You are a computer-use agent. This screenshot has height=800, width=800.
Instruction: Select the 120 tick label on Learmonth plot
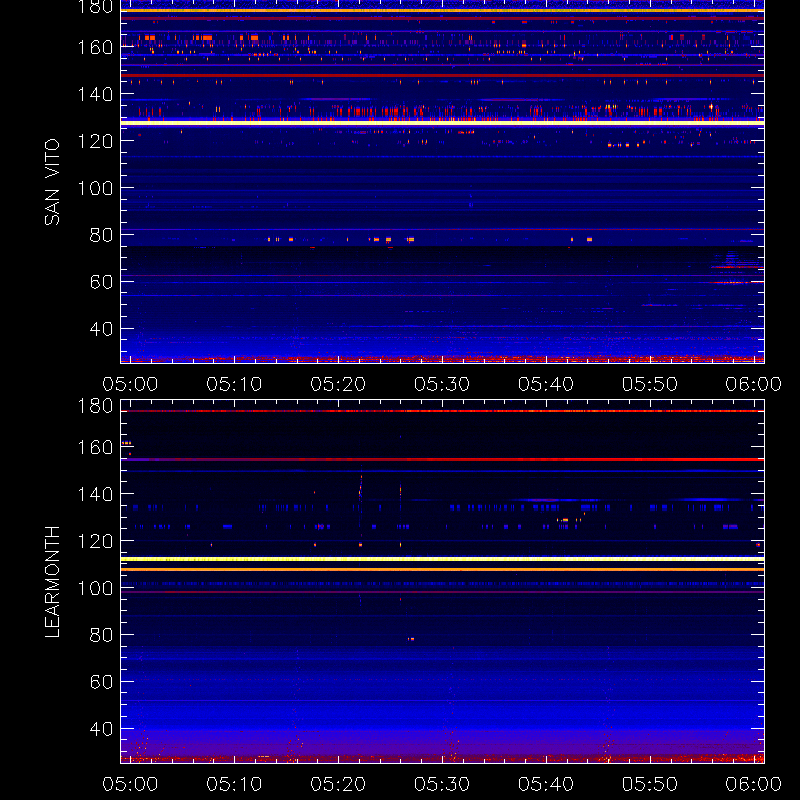point(95,541)
